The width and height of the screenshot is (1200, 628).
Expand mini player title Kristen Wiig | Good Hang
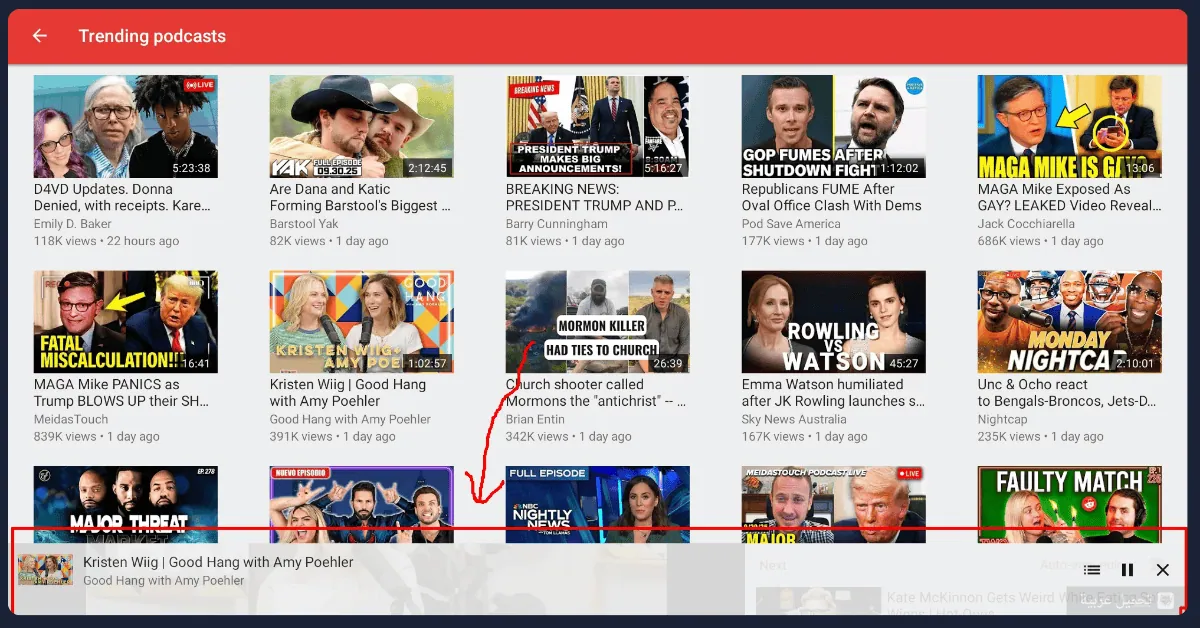pos(218,562)
